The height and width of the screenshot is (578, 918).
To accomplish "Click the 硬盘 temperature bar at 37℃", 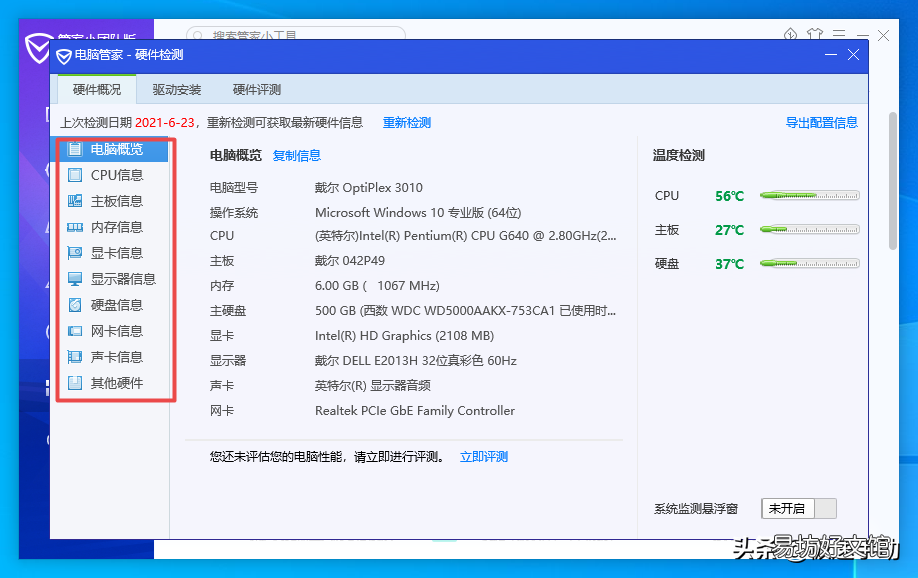I will pos(810,264).
